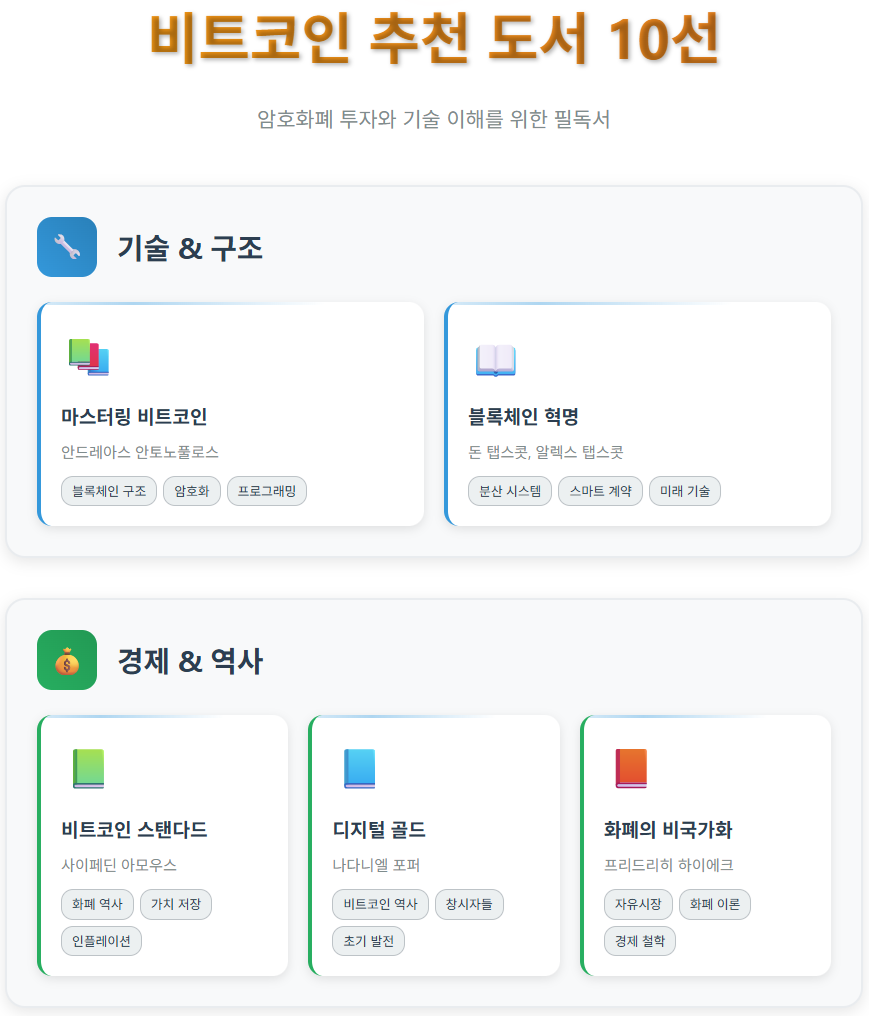This screenshot has width=869, height=1016.
Task: Click the author name 프리드리히 하이에크
Action: [x=667, y=866]
